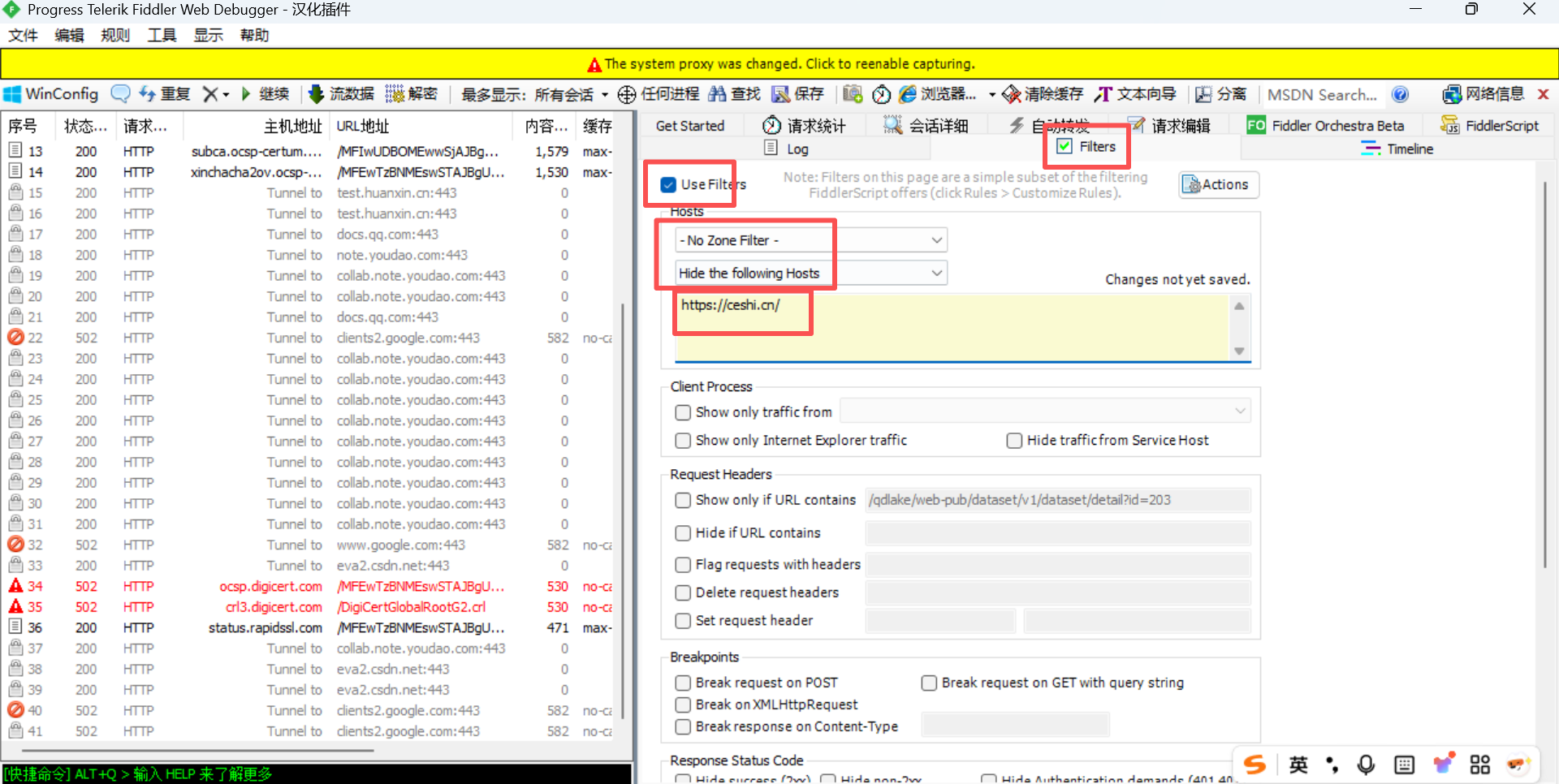This screenshot has height=784, width=1559.
Task: Open the 文件 (File) menu
Action: click(x=24, y=35)
